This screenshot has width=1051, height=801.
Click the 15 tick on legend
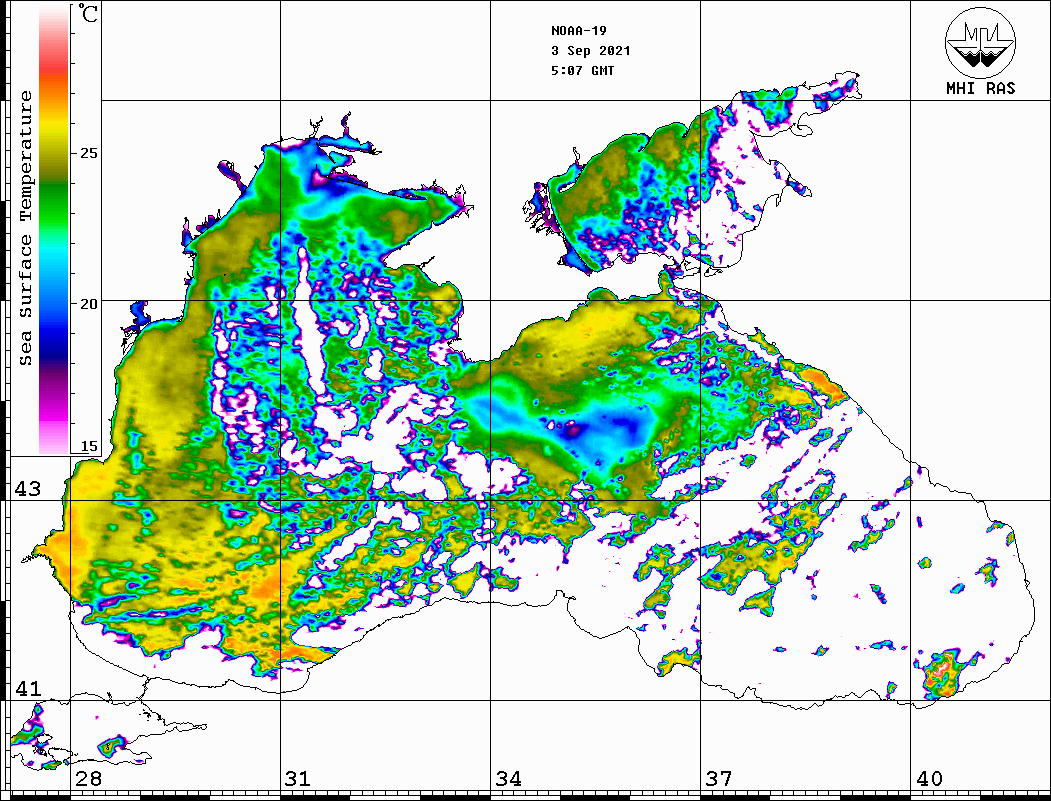[88, 446]
